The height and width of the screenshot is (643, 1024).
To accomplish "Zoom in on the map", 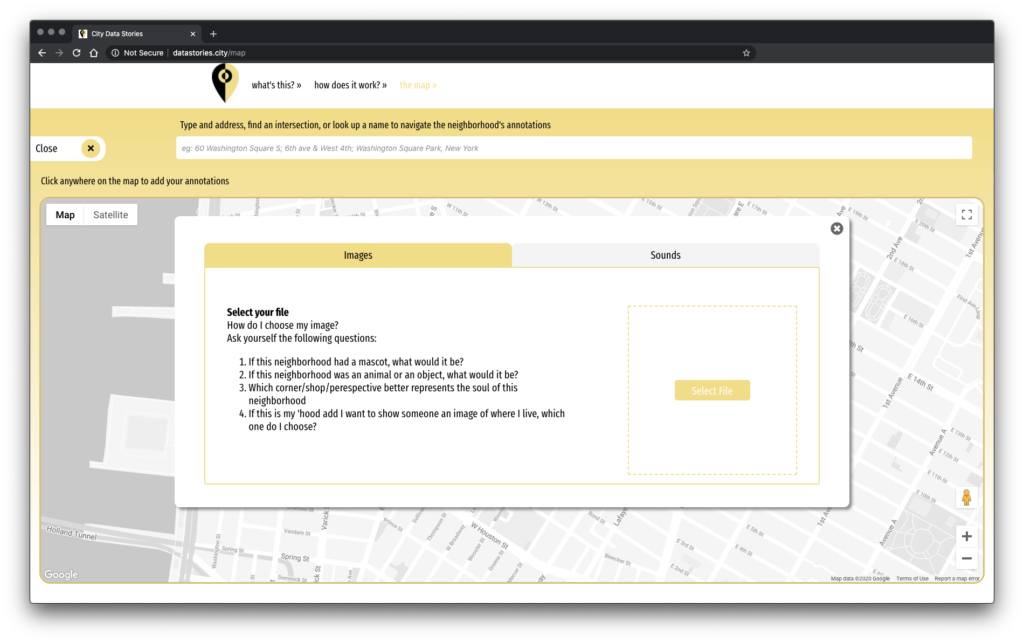I will (966, 537).
